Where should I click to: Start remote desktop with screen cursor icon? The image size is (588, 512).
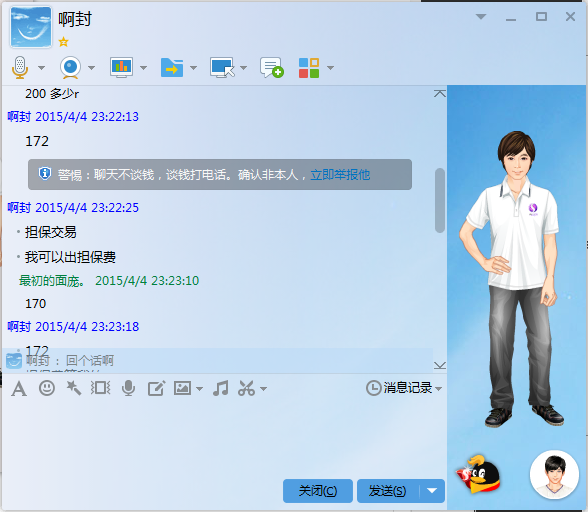pos(222,68)
